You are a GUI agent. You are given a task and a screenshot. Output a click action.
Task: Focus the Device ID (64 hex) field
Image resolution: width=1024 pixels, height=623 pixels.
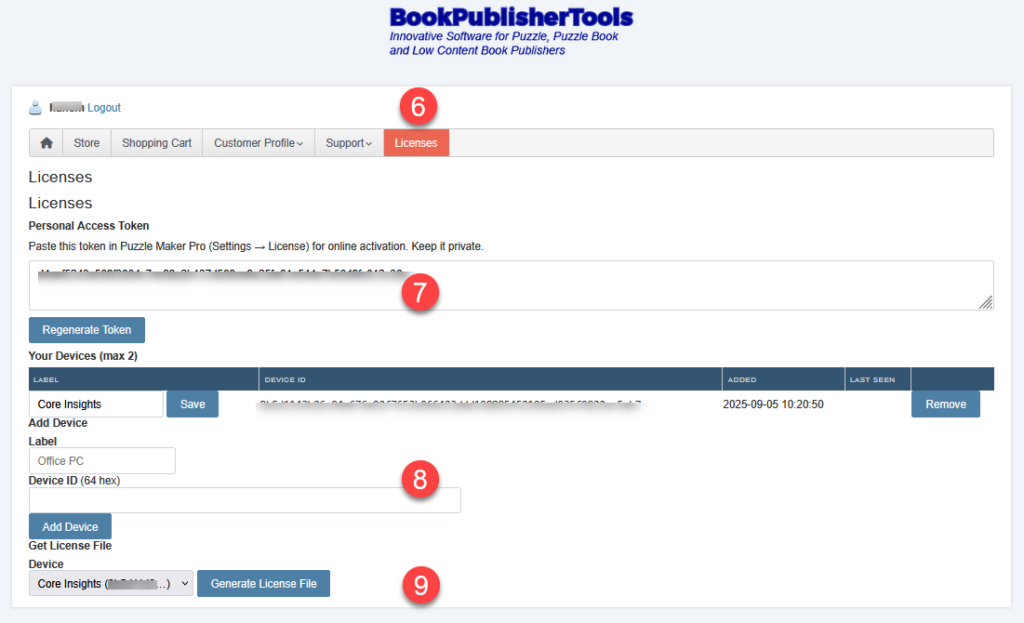(245, 500)
